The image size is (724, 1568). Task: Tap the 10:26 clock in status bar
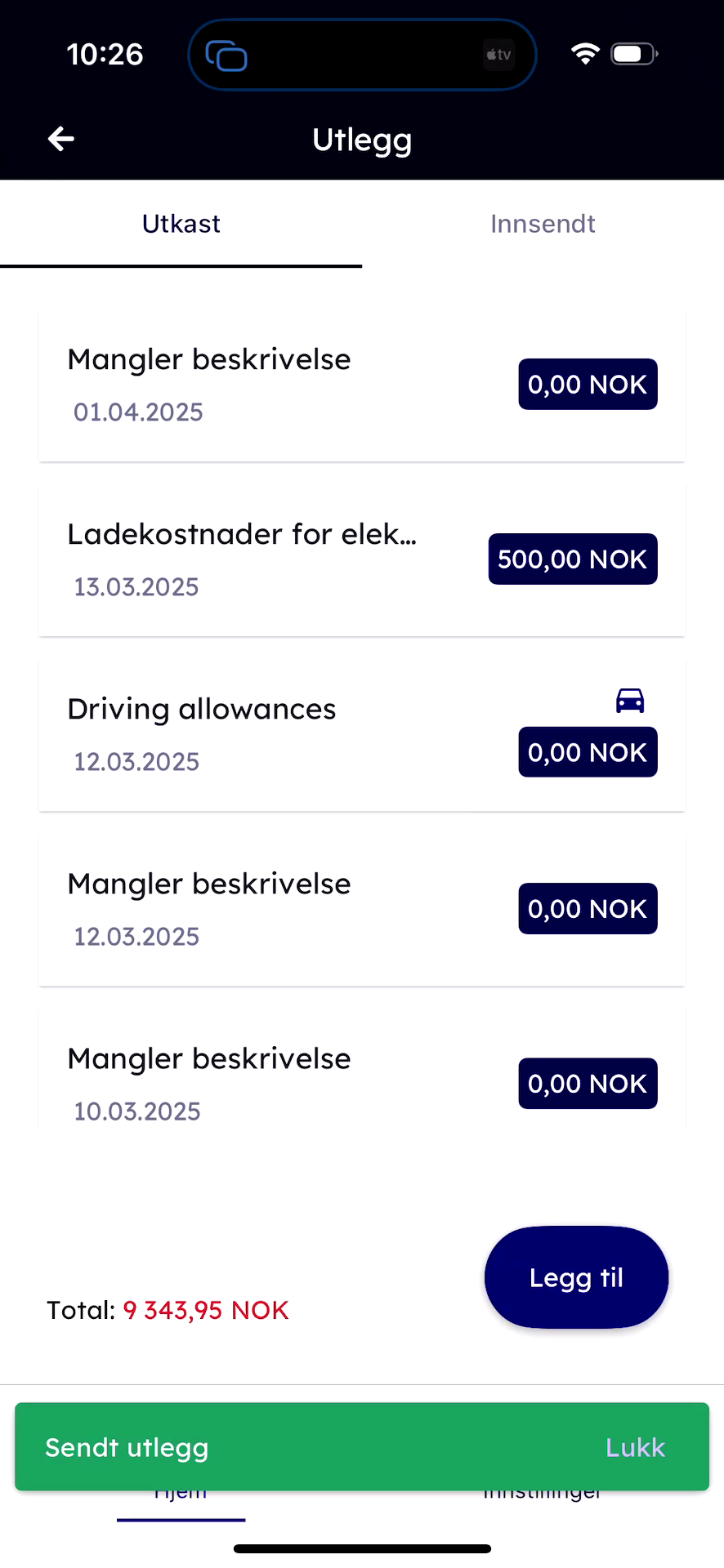[105, 55]
